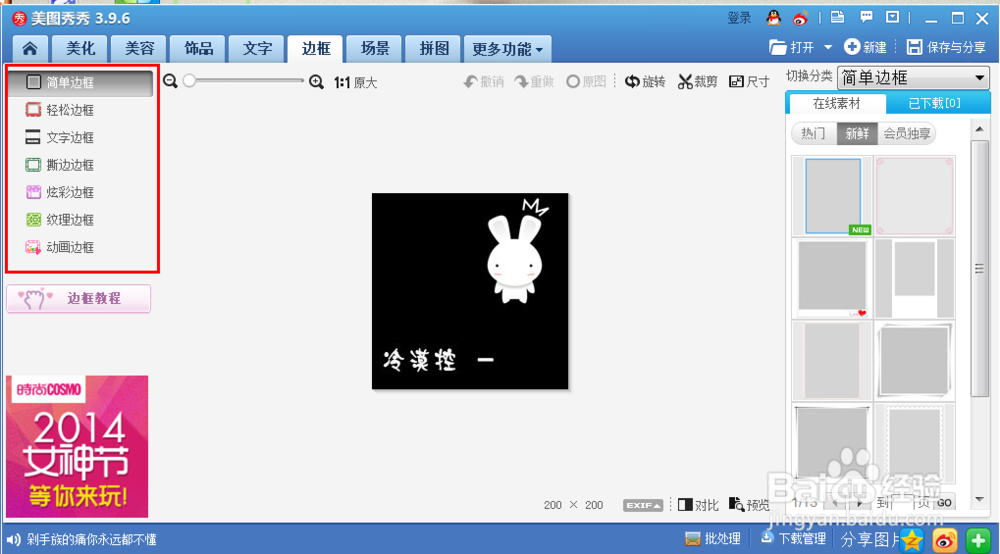
Task: Switch to the 文字 tab
Action: (257, 49)
